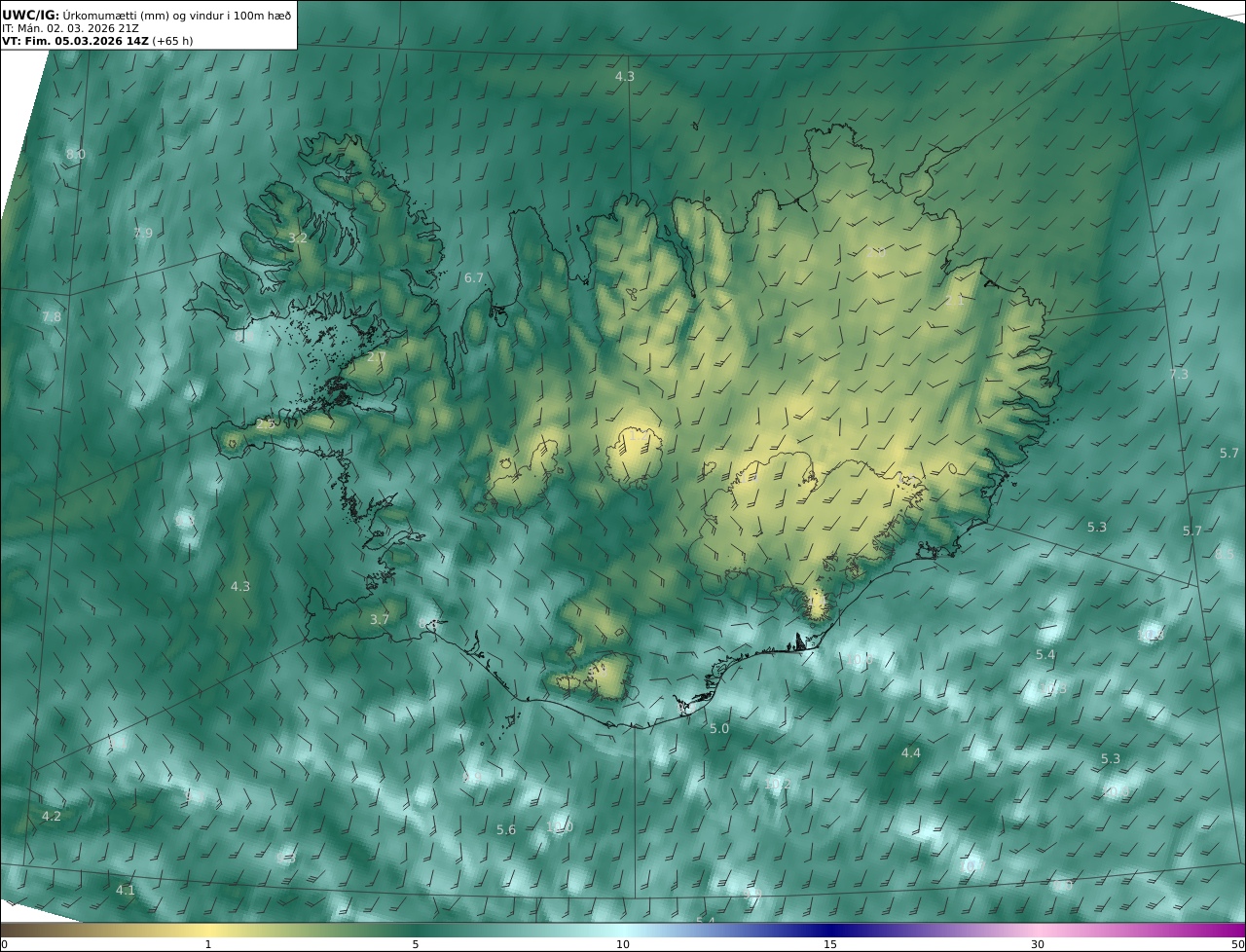Click the 'IT: Mán. 02. 03. 2026 21Z' line
The height and width of the screenshot is (952, 1246).
[x=70, y=28]
